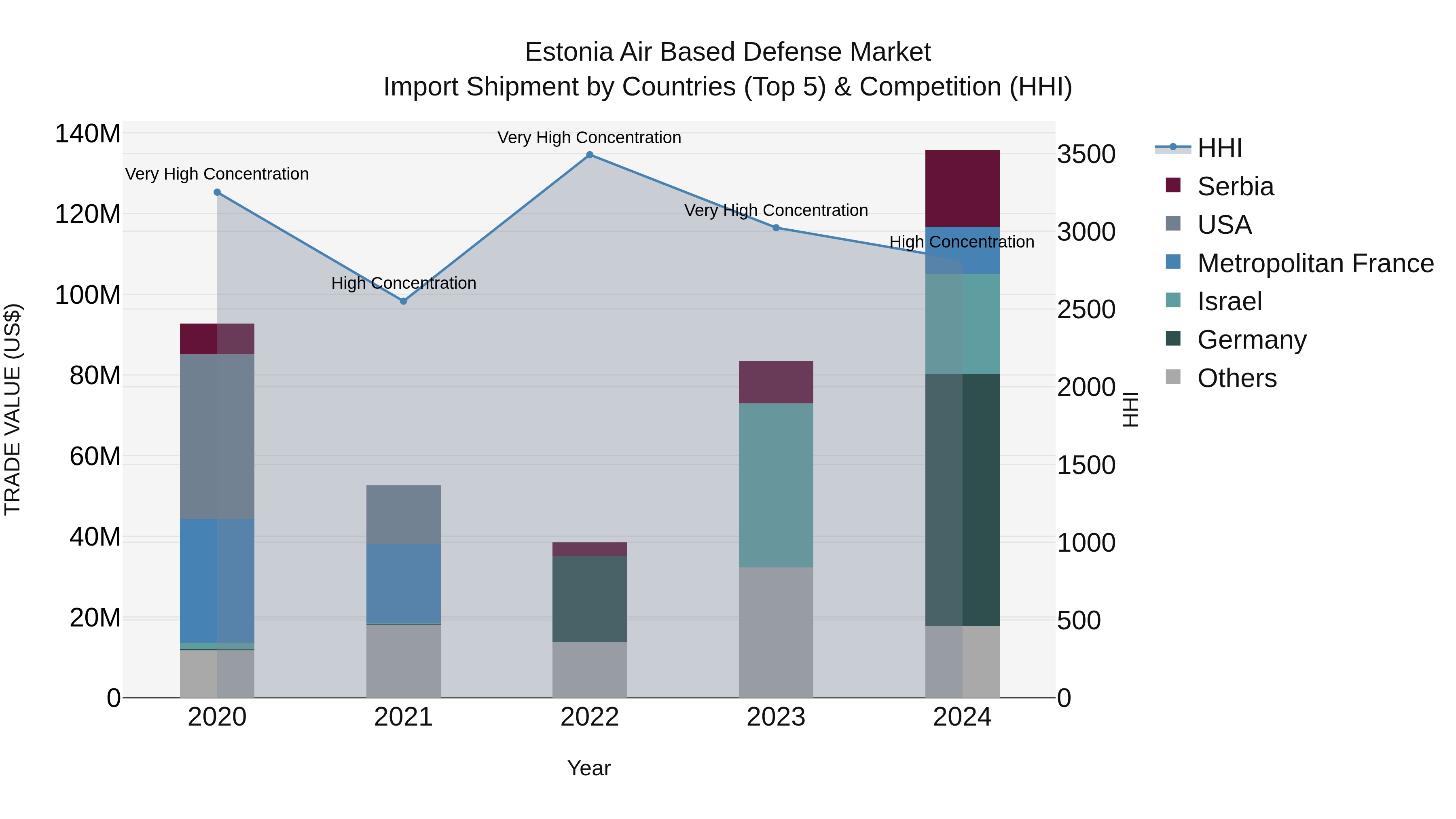1456x819 pixels.
Task: Click the 2000 right axis tick label
Action: [x=1086, y=387]
